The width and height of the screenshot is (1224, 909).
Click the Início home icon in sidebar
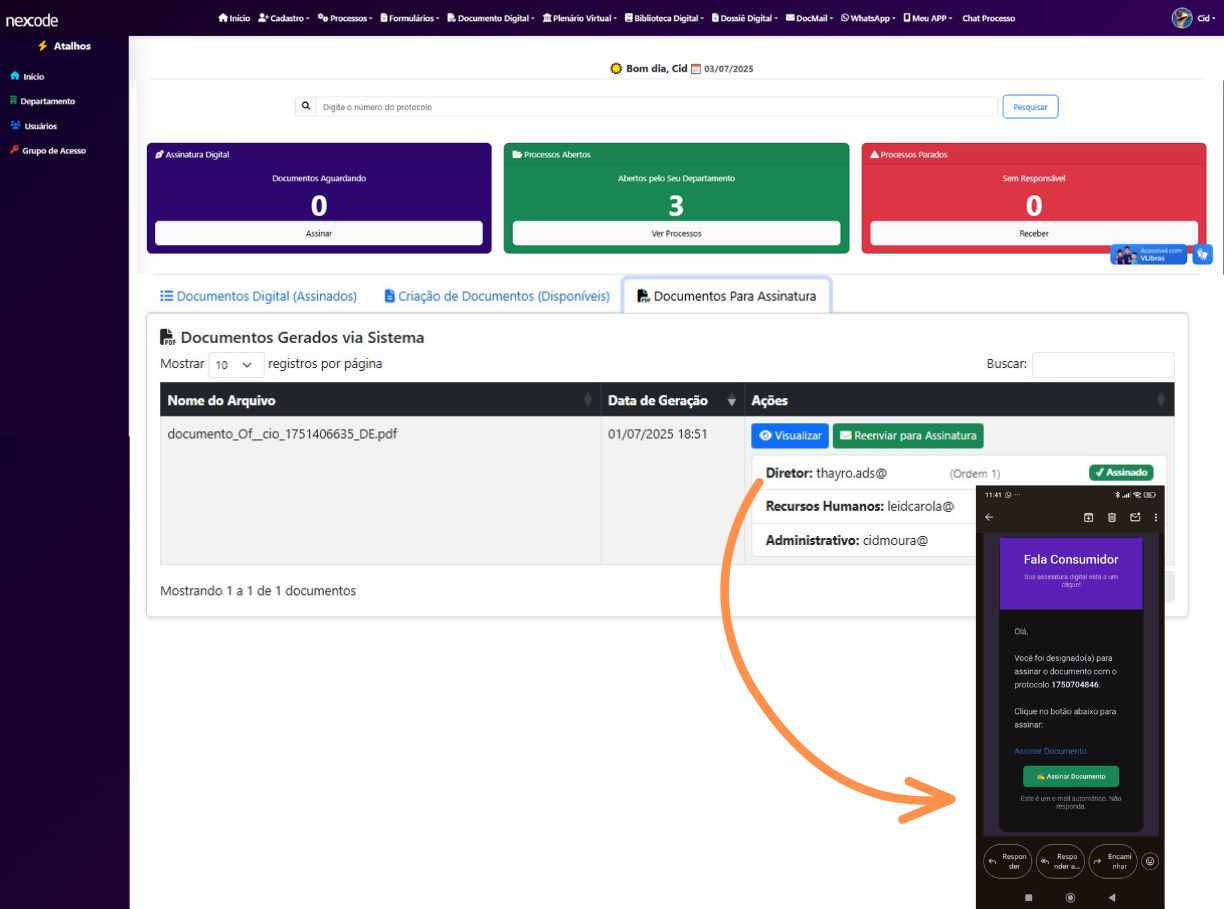click(15, 76)
